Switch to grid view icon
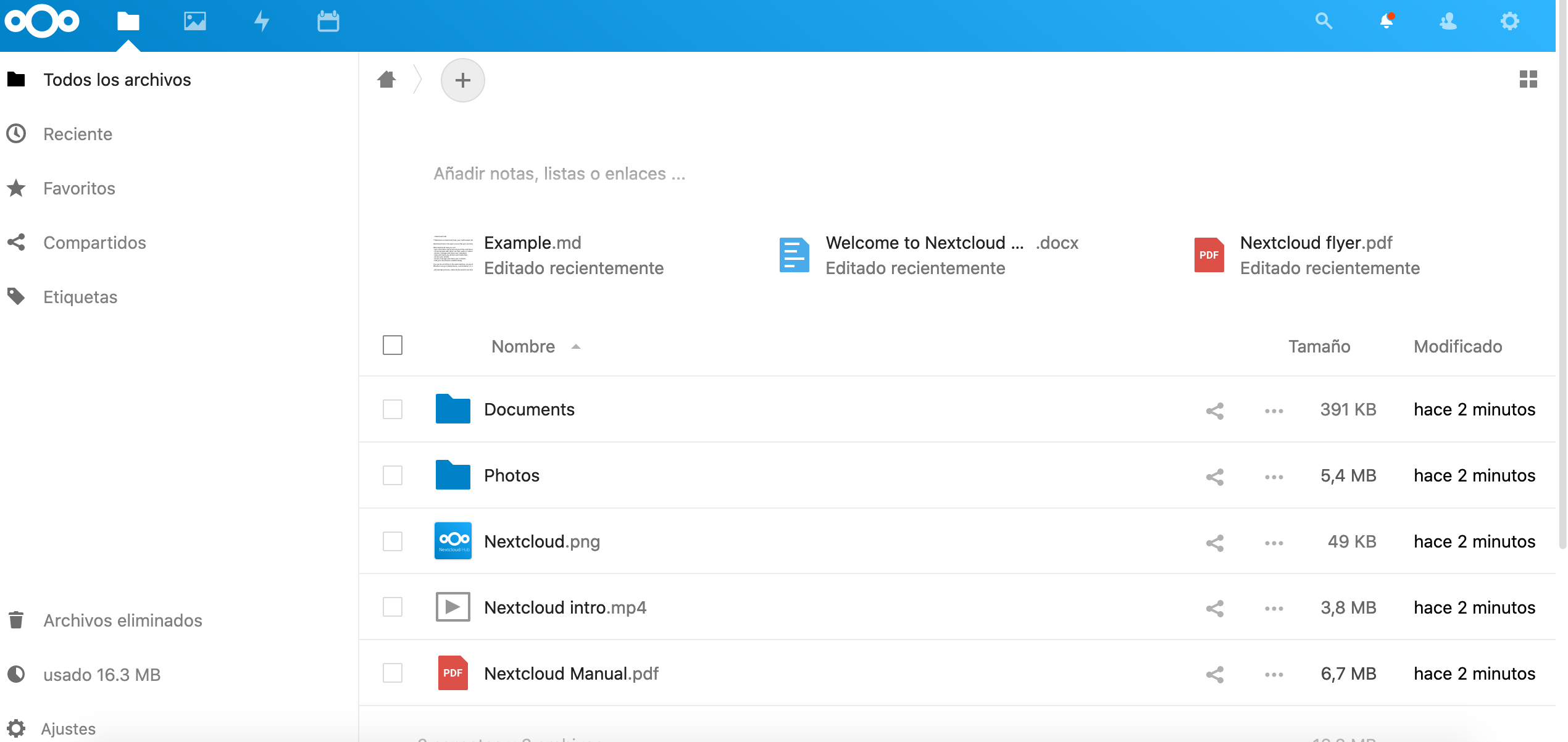 [x=1528, y=79]
